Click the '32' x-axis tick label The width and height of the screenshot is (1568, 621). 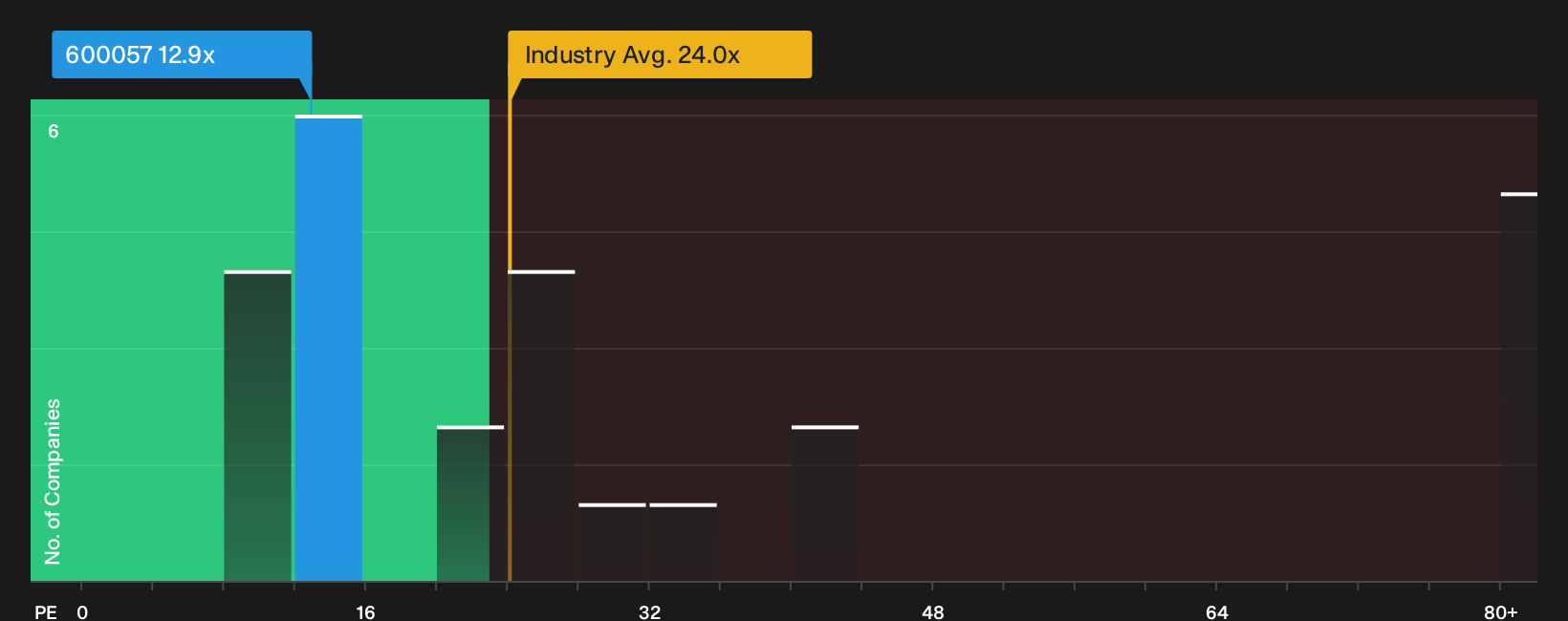pyautogui.click(x=649, y=611)
